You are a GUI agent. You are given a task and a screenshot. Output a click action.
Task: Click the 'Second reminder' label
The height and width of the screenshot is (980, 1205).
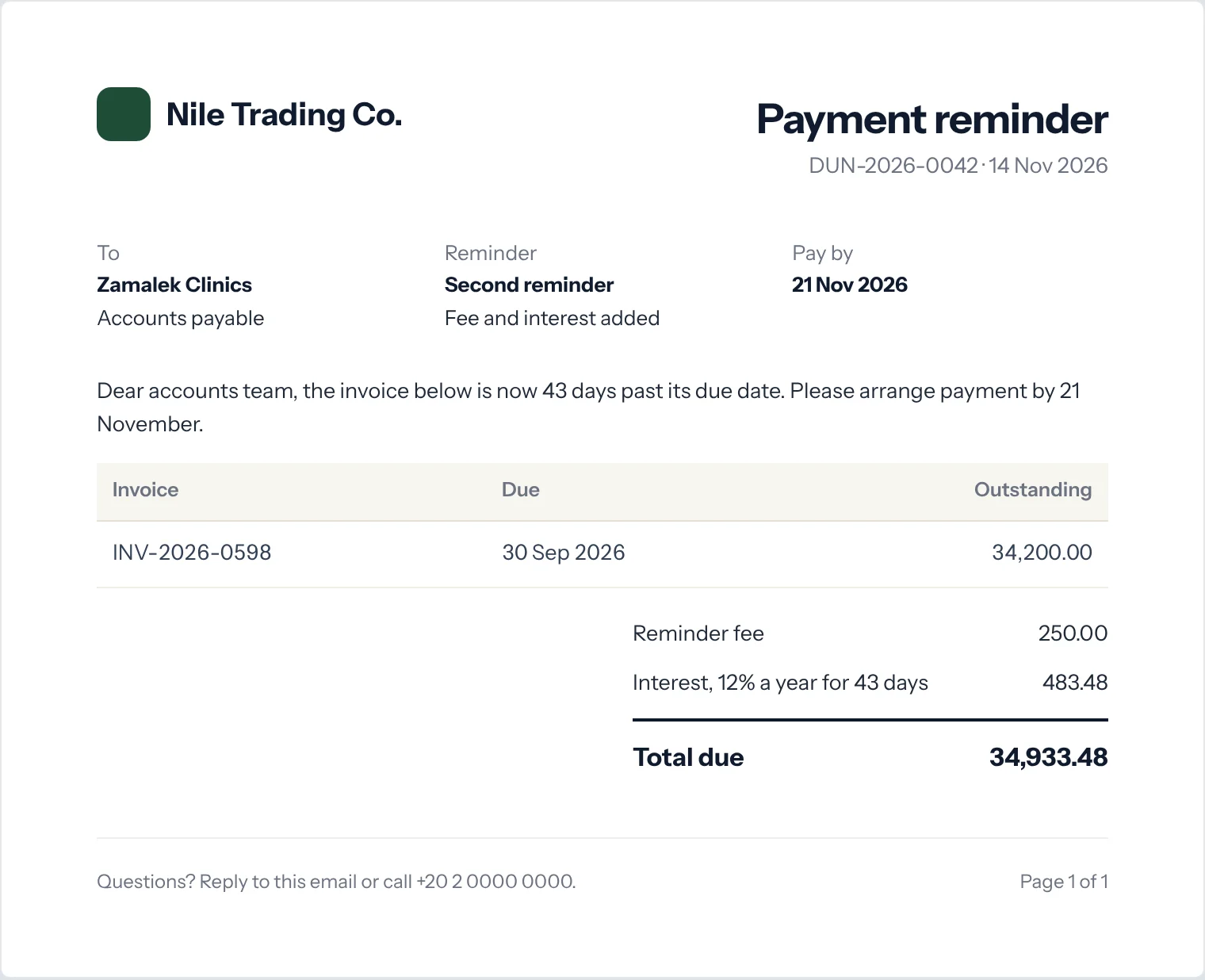[x=529, y=285]
